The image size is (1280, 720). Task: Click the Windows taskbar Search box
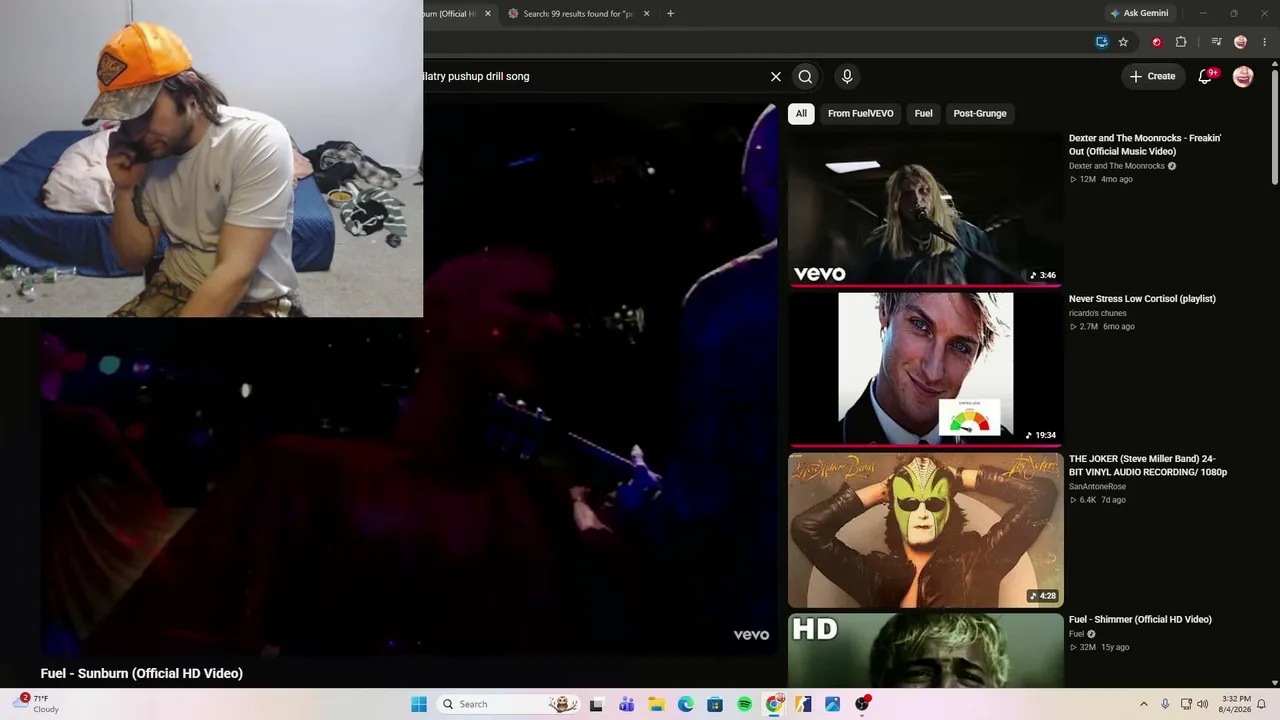tap(510, 704)
